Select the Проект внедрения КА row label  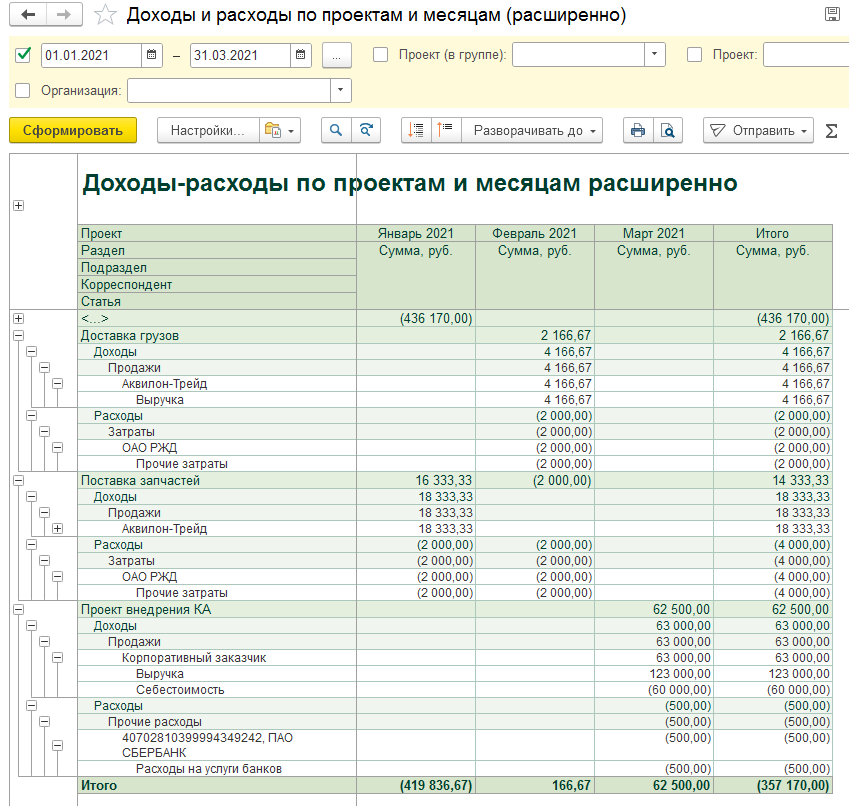click(146, 610)
